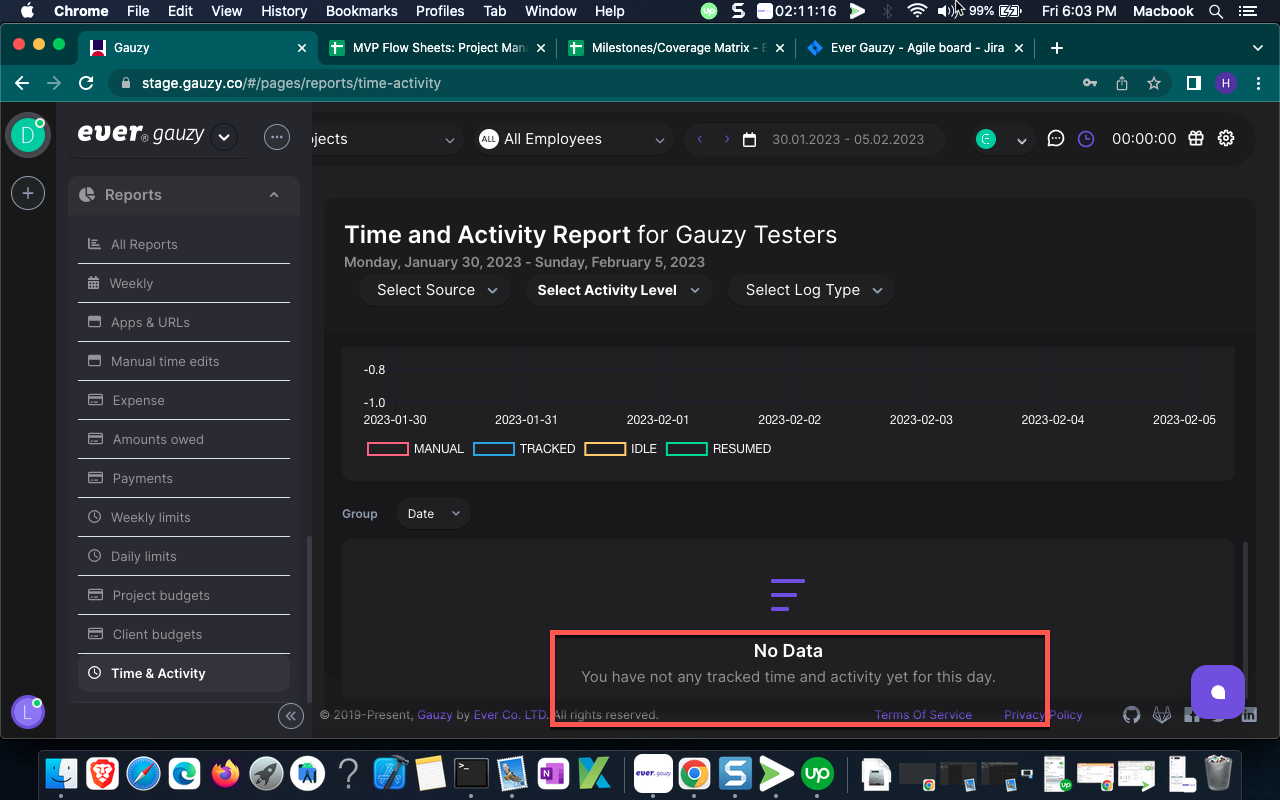Open the green D organization avatar
Image resolution: width=1280 pixels, height=800 pixels.
28,135
